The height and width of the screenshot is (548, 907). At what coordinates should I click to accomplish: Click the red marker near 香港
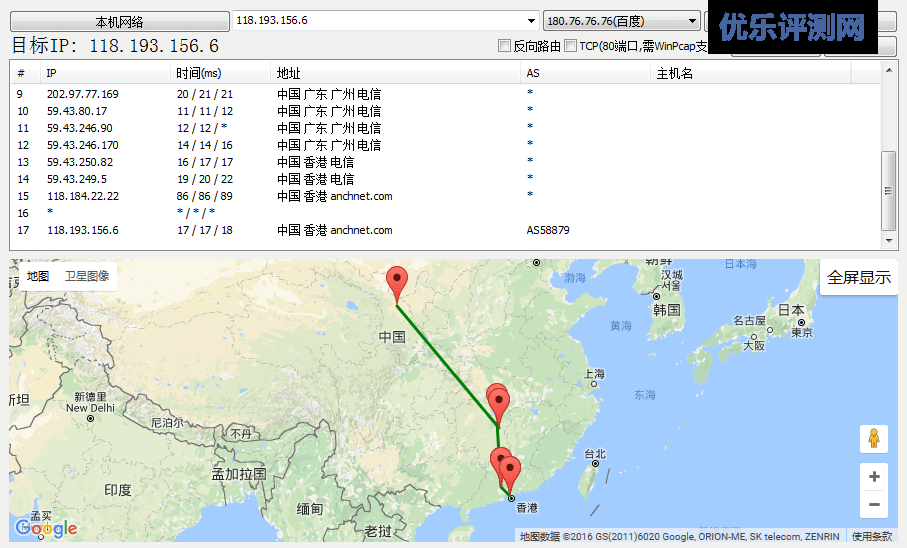[x=510, y=470]
